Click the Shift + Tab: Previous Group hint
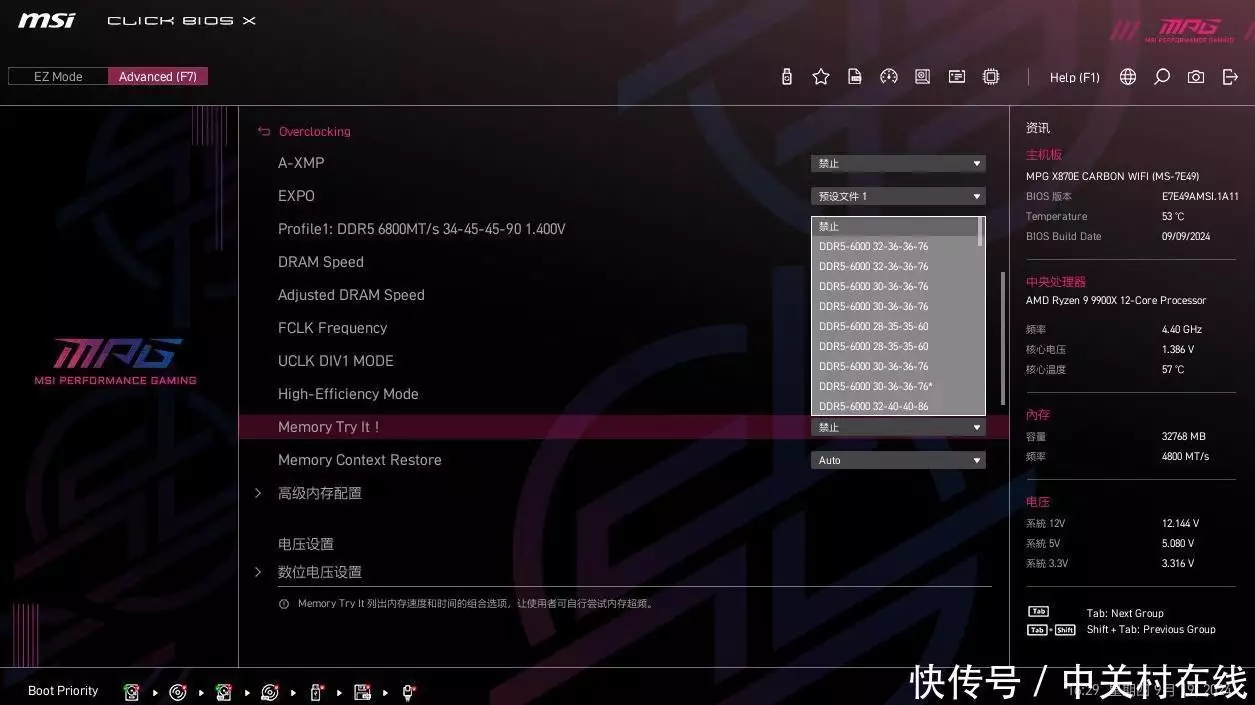Screen dimensions: 1255x705 (1151, 629)
